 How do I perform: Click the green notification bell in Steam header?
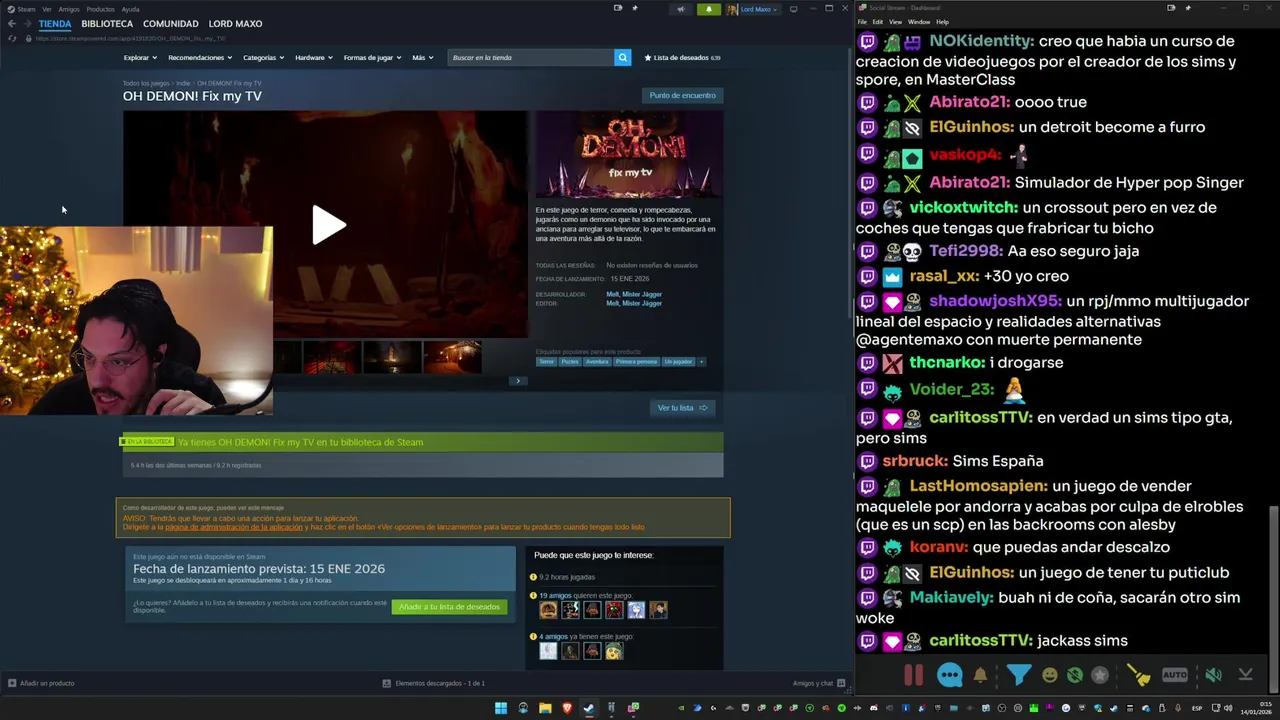coord(709,9)
